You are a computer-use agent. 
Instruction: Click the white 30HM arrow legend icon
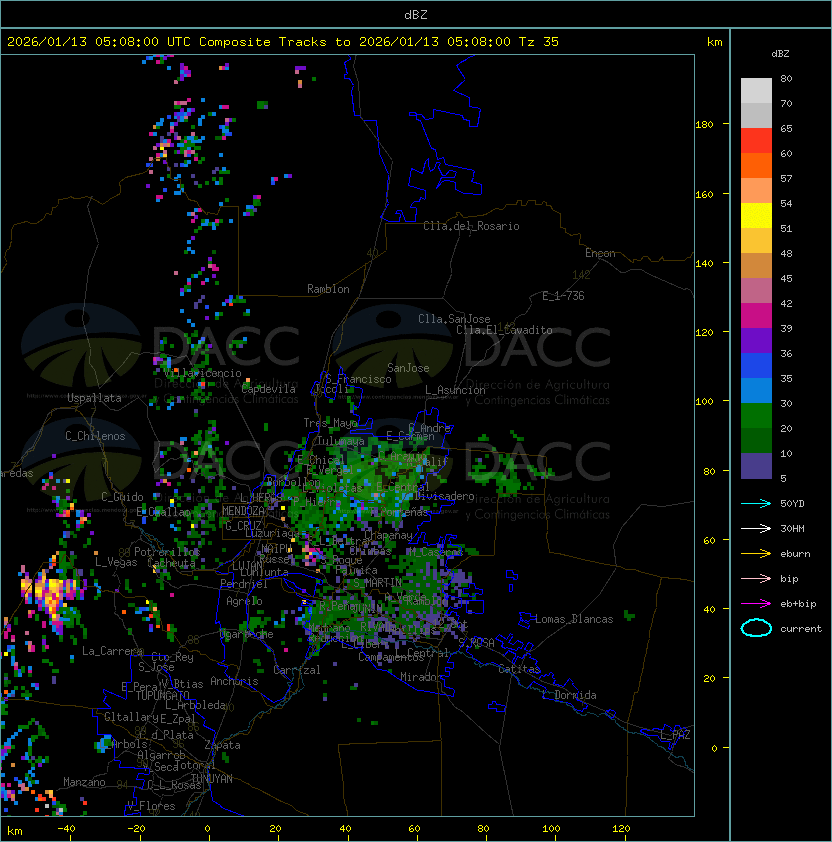click(x=756, y=529)
